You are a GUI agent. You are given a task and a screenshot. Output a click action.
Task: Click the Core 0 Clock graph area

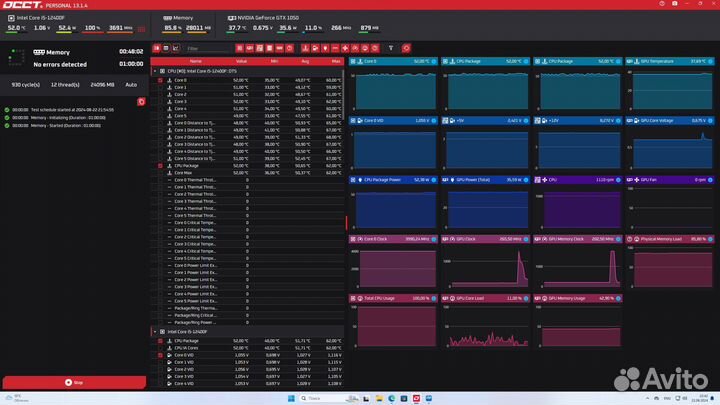pyautogui.click(x=394, y=267)
